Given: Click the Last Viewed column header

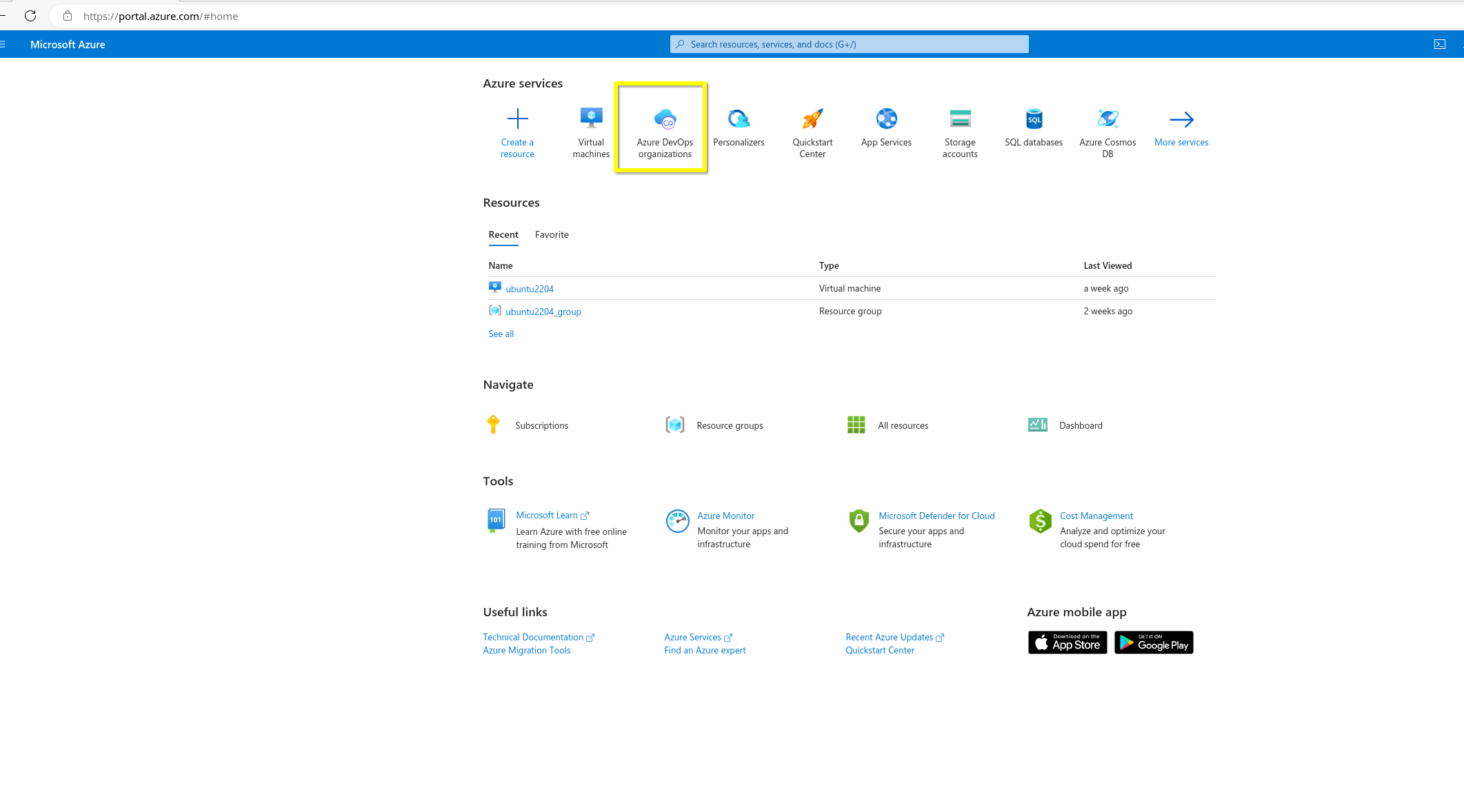Looking at the screenshot, I should [x=1107, y=265].
